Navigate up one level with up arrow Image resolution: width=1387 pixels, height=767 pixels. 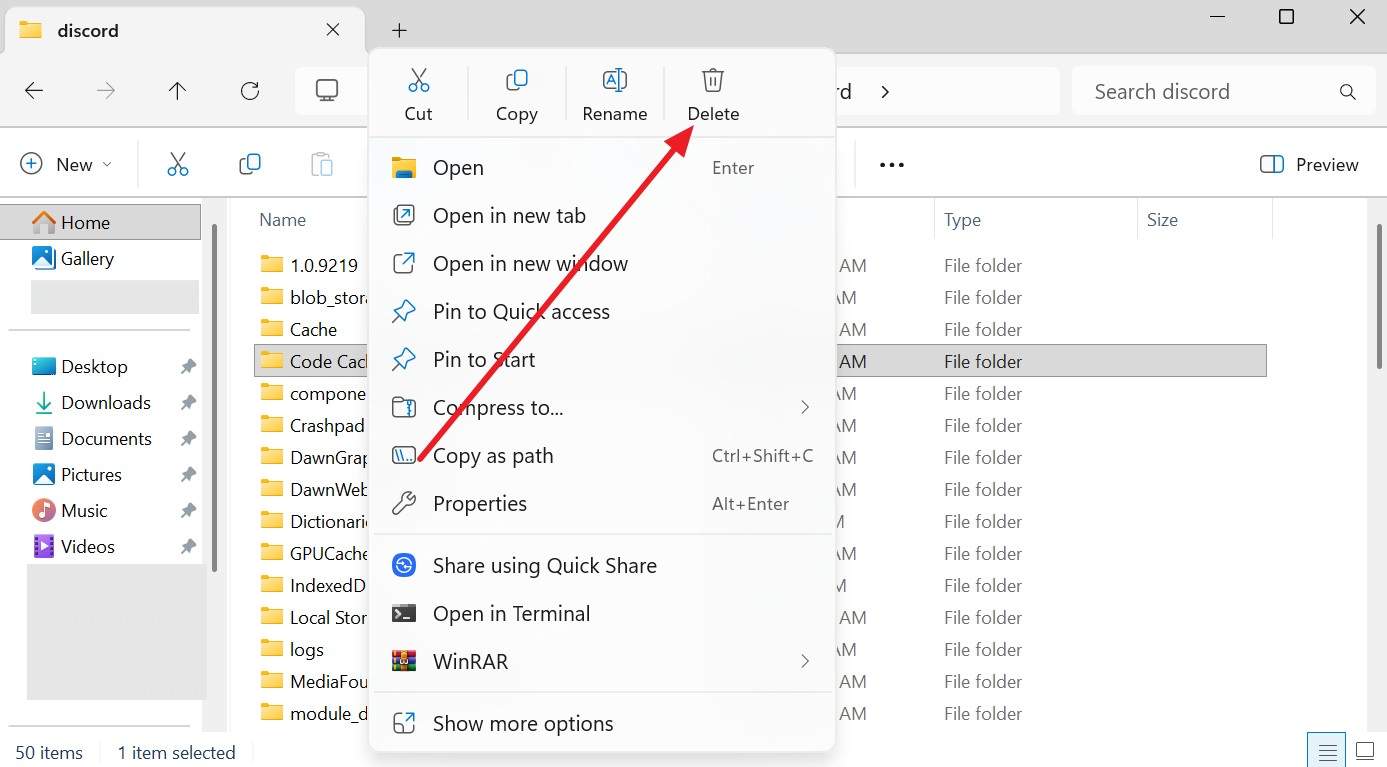(x=177, y=90)
